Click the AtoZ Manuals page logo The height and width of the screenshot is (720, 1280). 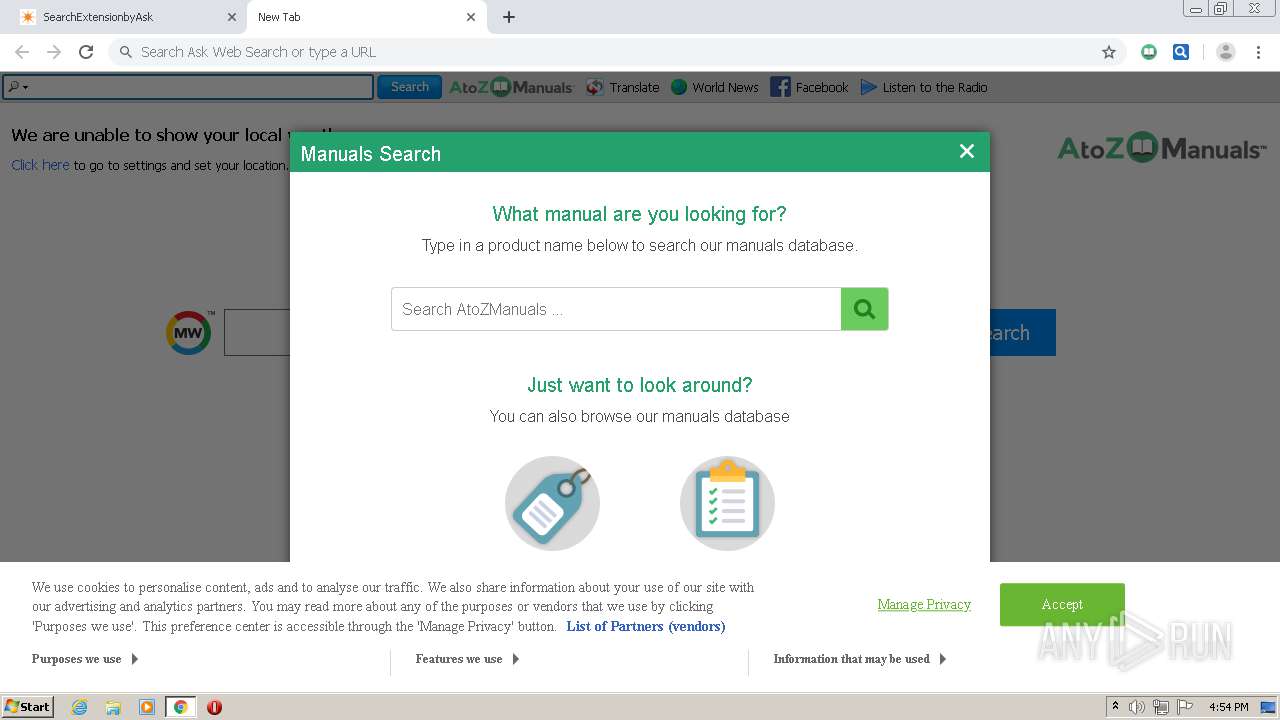point(1161,149)
